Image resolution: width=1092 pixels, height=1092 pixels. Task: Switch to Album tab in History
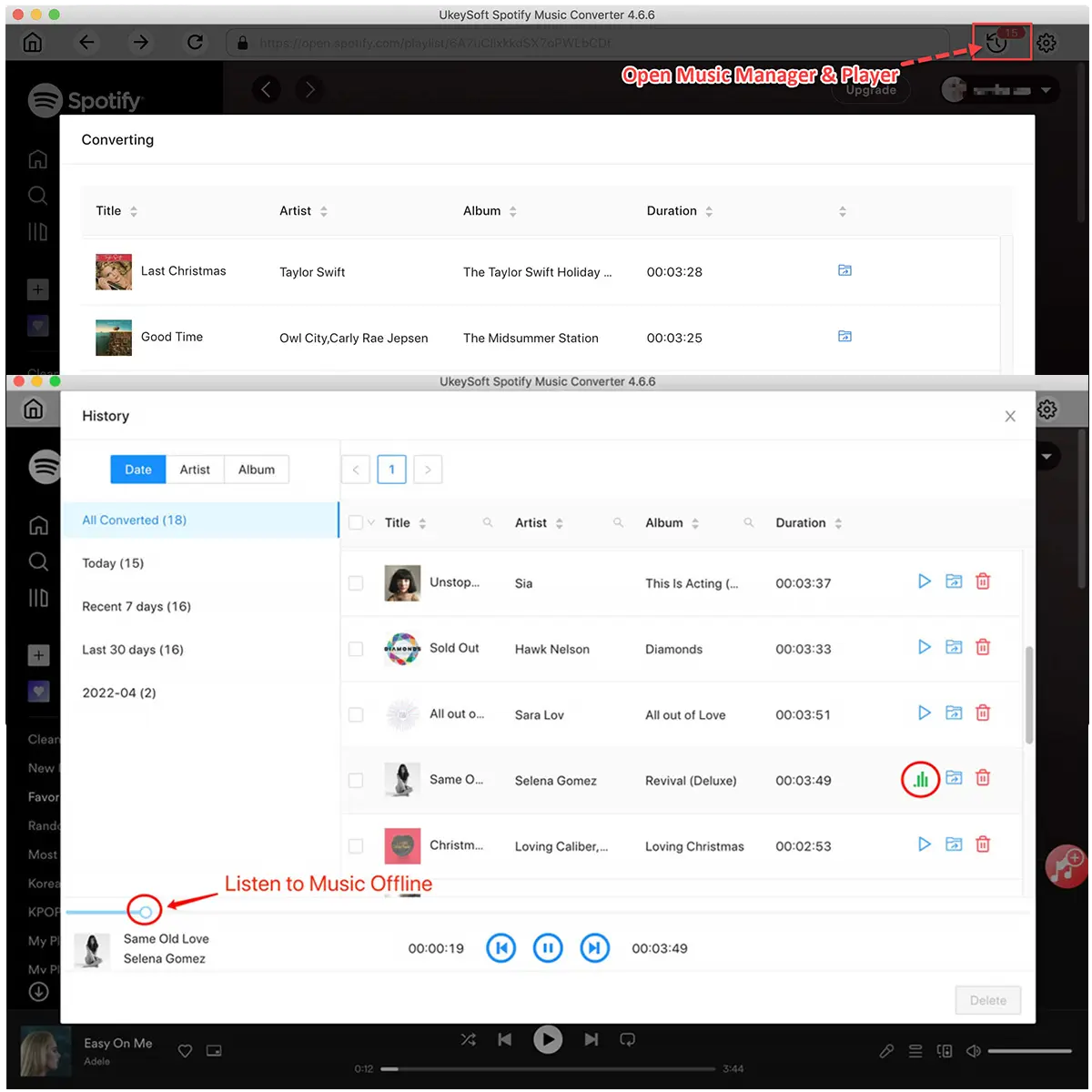tap(257, 470)
